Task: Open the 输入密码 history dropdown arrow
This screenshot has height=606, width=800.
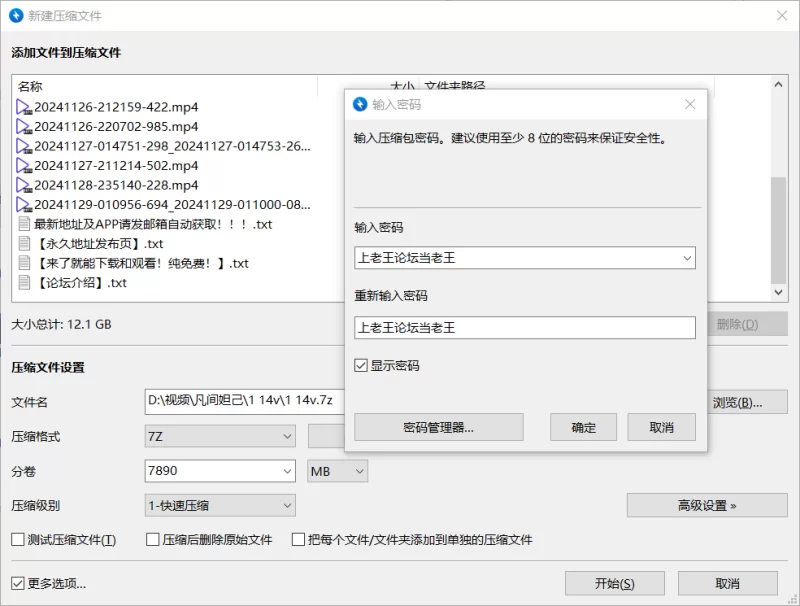Action: [687, 258]
